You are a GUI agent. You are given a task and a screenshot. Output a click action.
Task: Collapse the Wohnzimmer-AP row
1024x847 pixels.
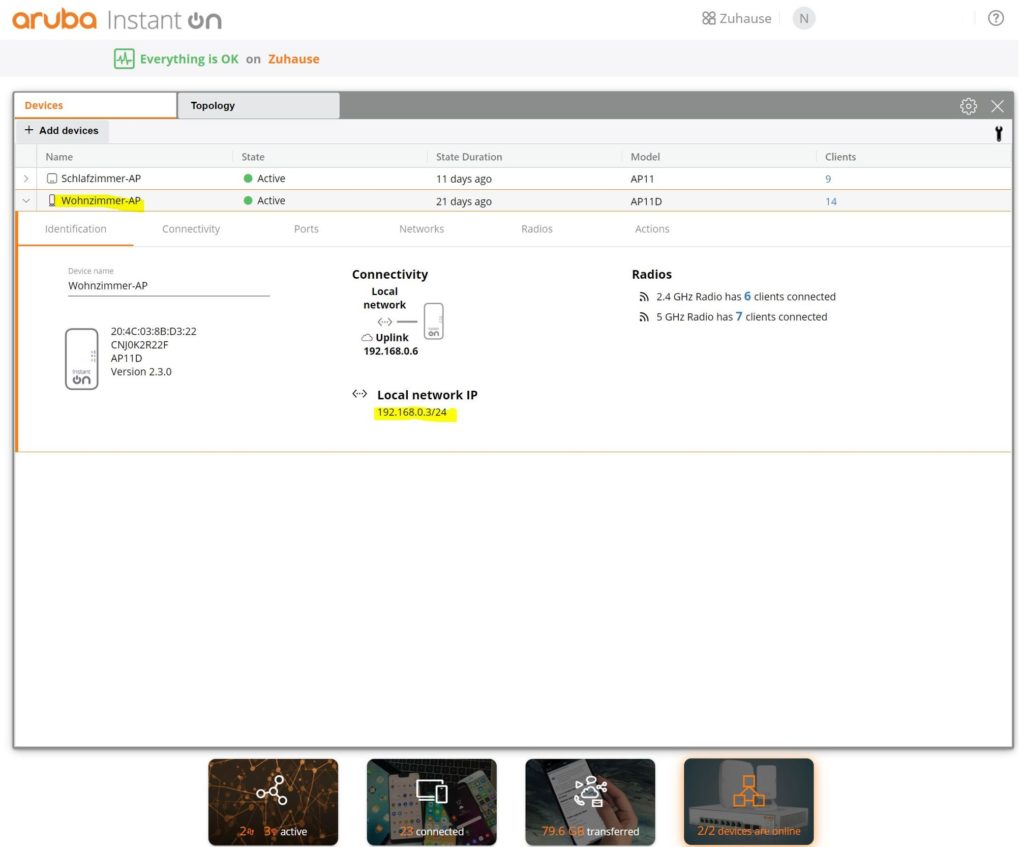26,200
